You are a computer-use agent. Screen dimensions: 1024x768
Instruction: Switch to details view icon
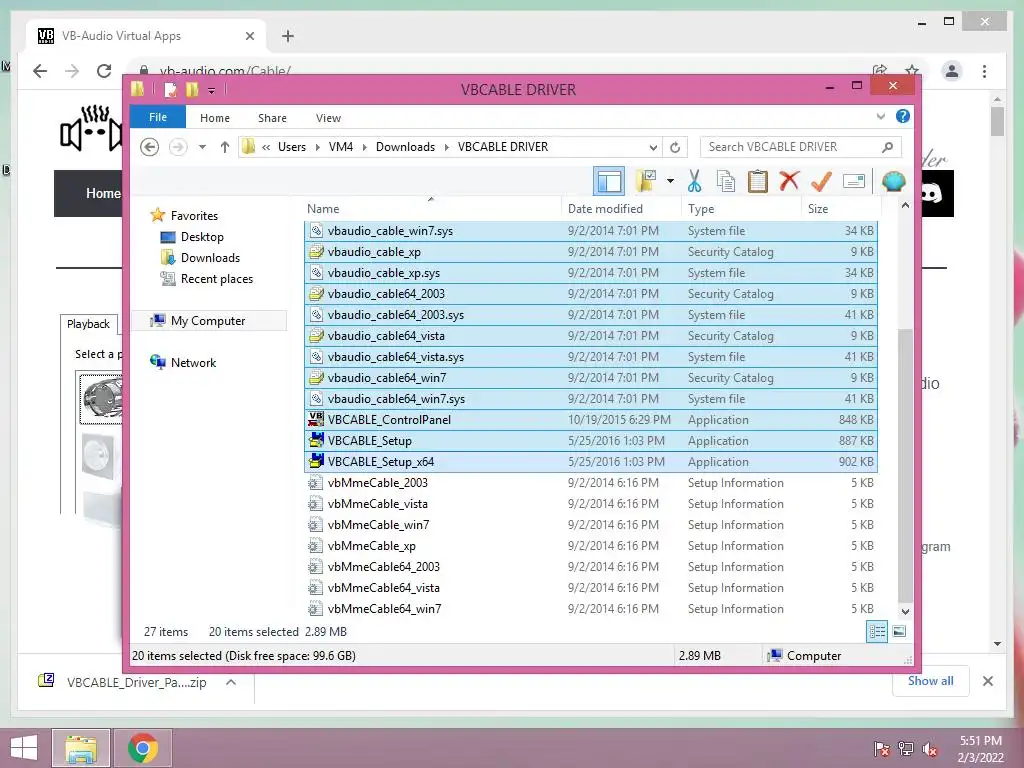pyautogui.click(x=876, y=632)
